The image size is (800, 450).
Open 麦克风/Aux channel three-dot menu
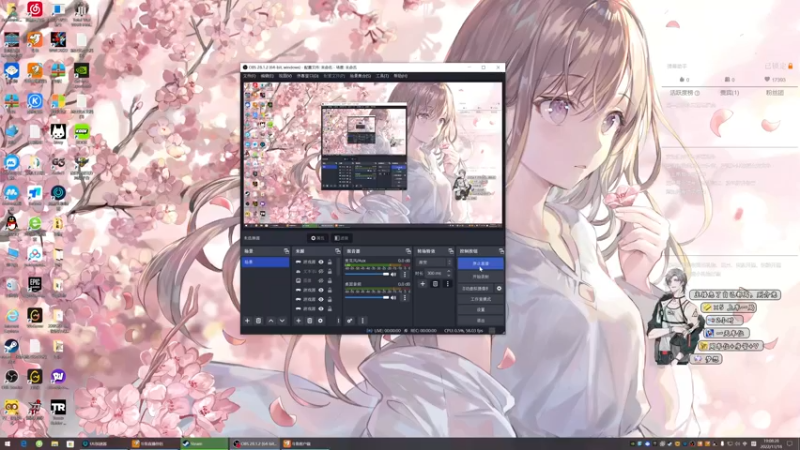coord(405,274)
